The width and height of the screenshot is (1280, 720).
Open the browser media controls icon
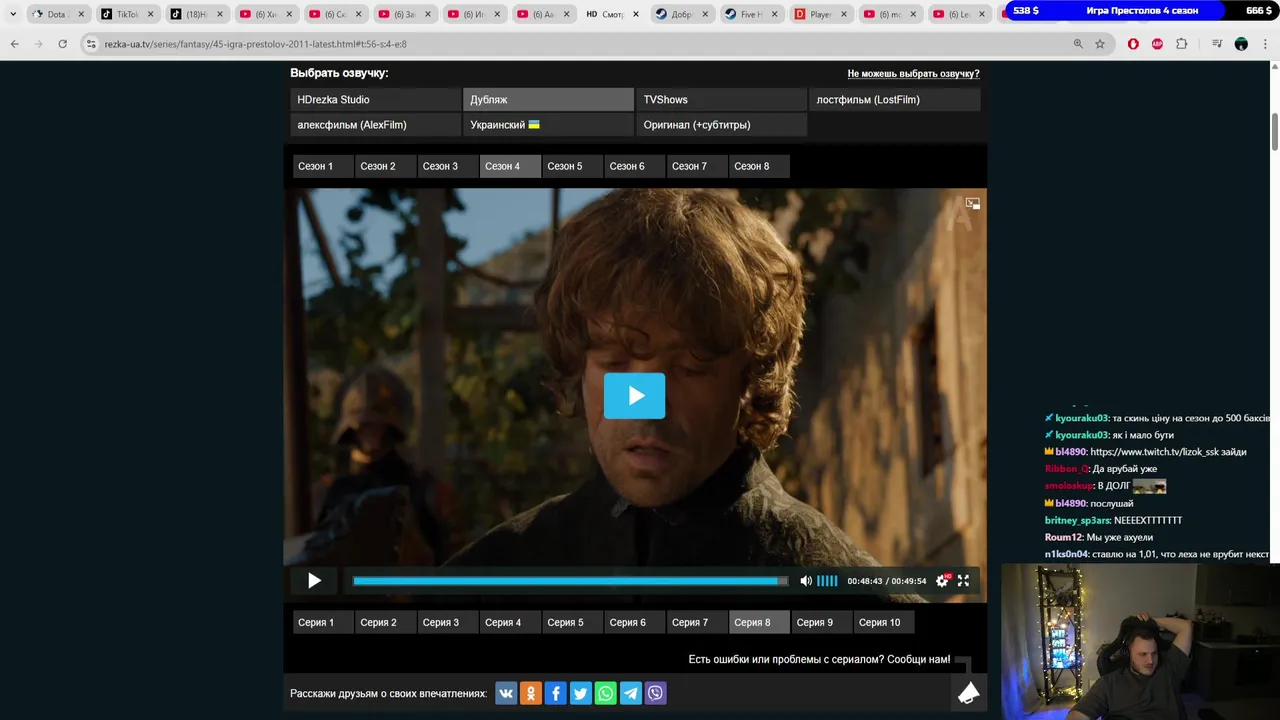(1217, 44)
